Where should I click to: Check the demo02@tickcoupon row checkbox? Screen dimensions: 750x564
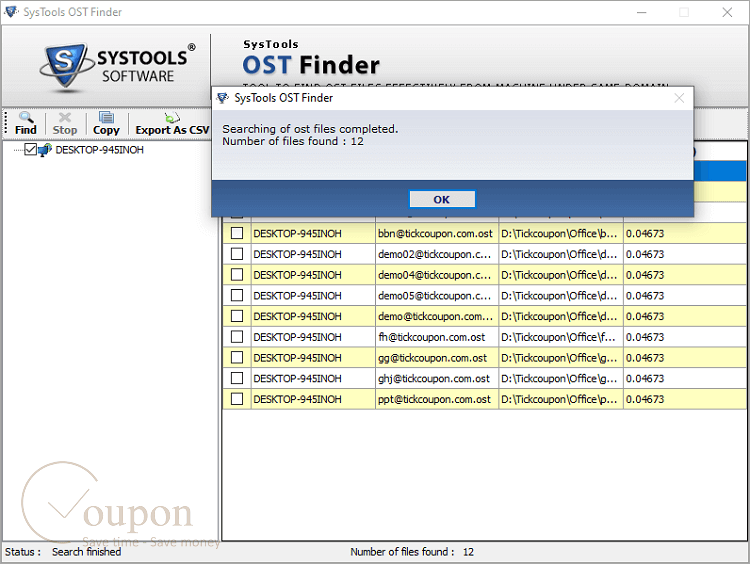237,254
